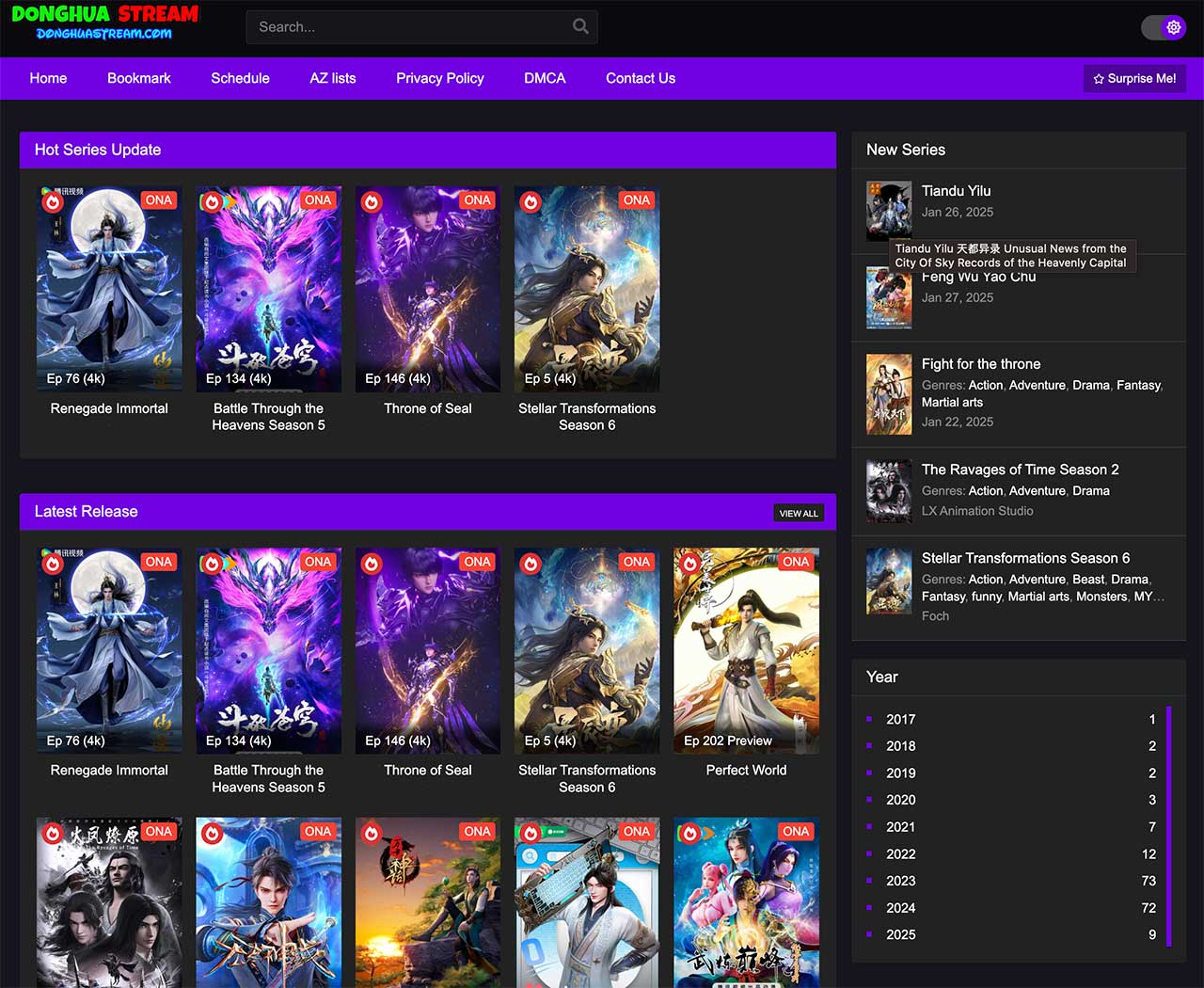This screenshot has height=988, width=1204.
Task: Click ONA badge on Hot Series Throne of Seal
Action: (477, 199)
